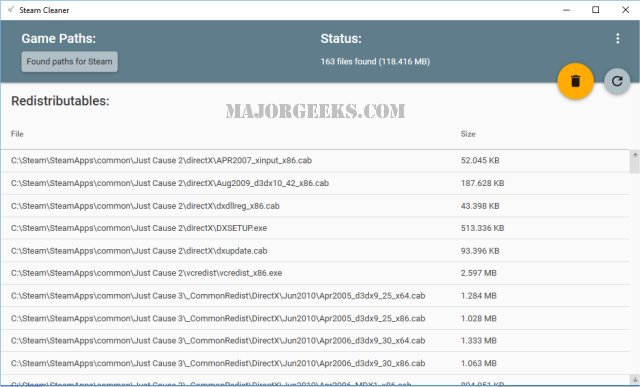Click the vertical scrollbar thumb
The image size is (640, 387).
(635, 167)
